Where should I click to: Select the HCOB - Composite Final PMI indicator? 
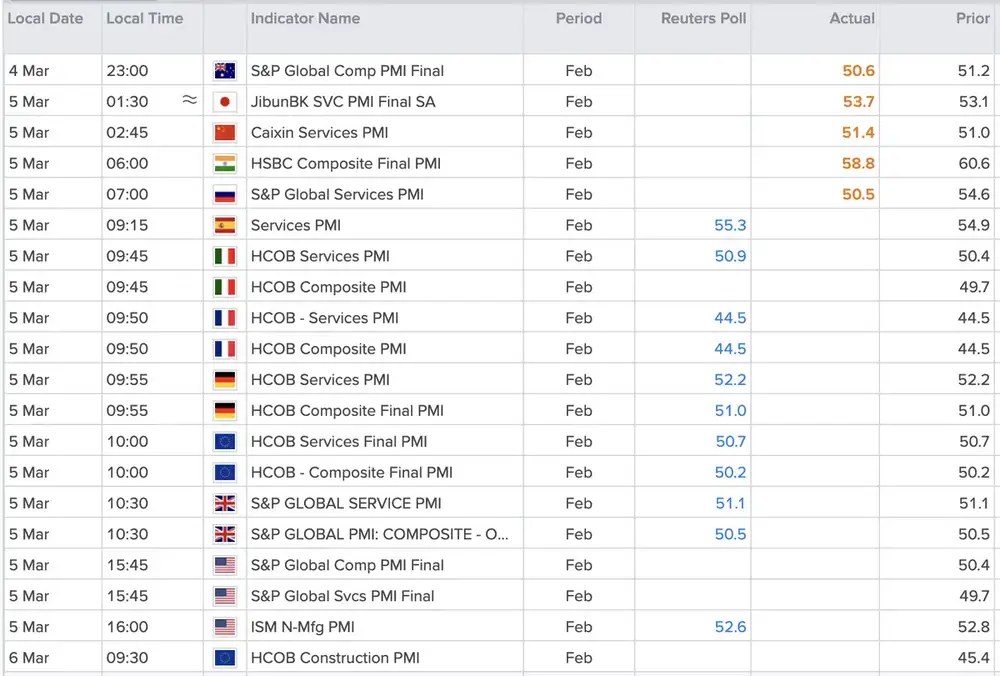click(351, 473)
